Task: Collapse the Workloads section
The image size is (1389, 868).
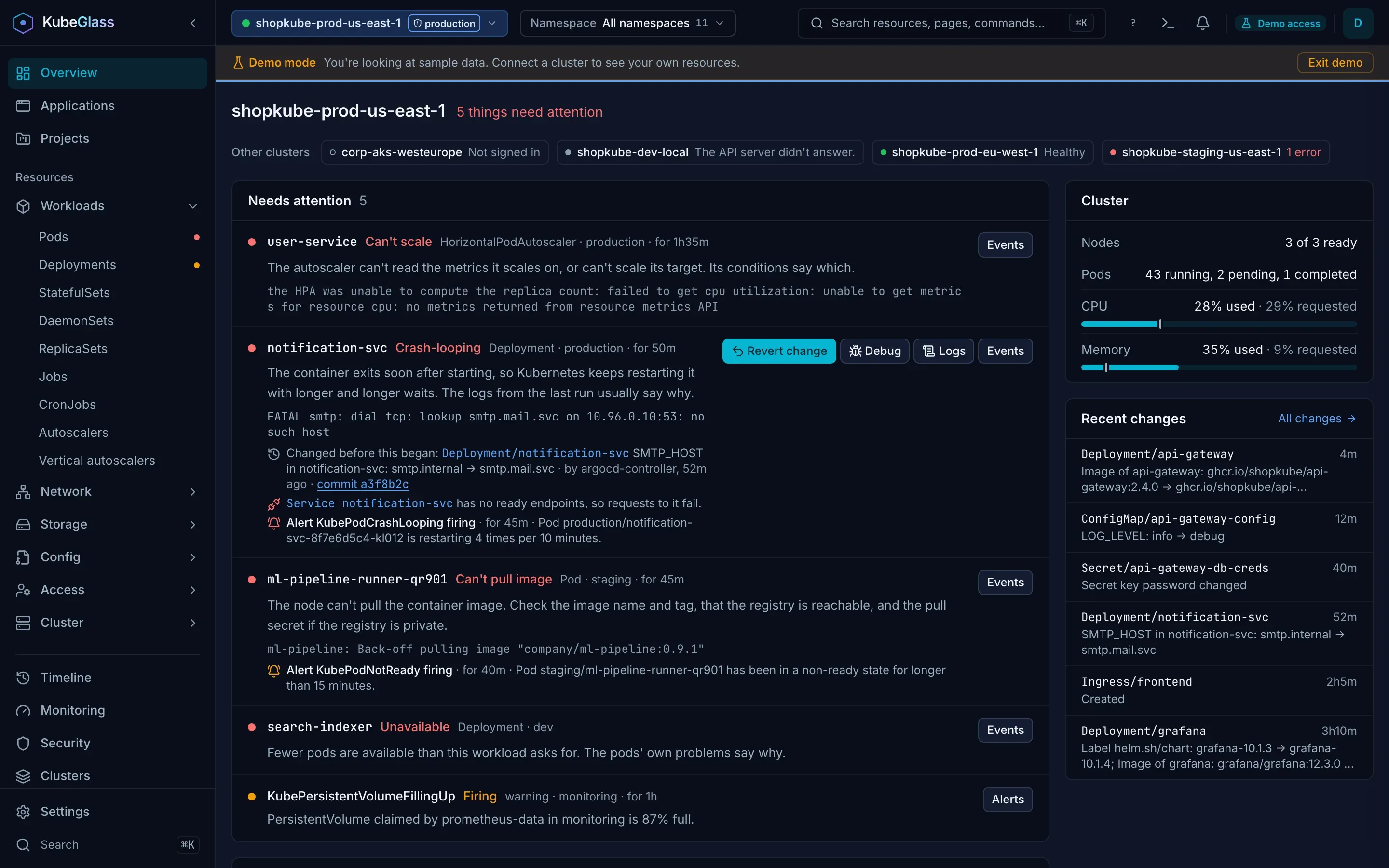Action: pos(108,206)
